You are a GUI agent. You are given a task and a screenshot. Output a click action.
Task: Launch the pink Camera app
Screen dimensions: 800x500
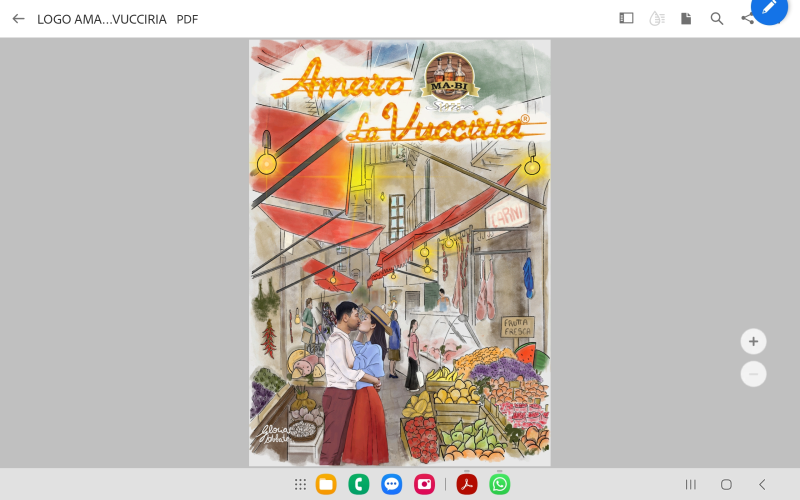(424, 484)
